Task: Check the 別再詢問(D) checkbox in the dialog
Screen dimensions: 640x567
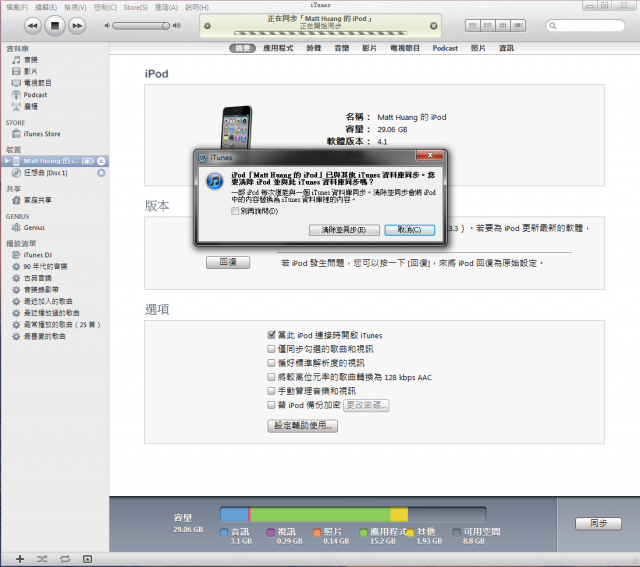Action: coord(235,211)
